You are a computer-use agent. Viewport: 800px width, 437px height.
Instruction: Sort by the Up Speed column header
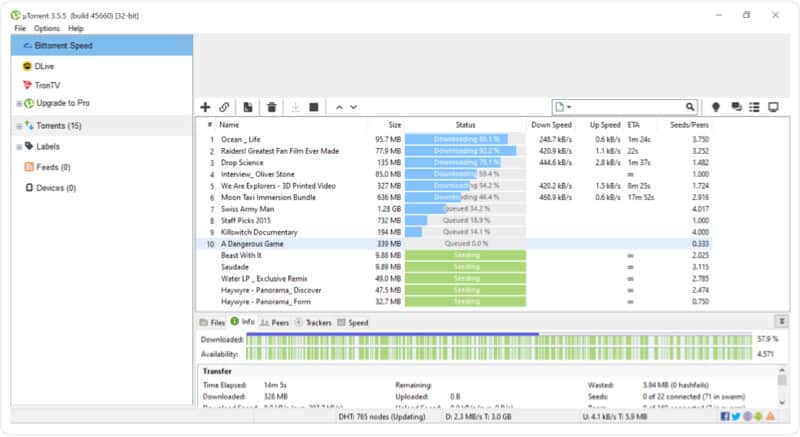[605, 125]
